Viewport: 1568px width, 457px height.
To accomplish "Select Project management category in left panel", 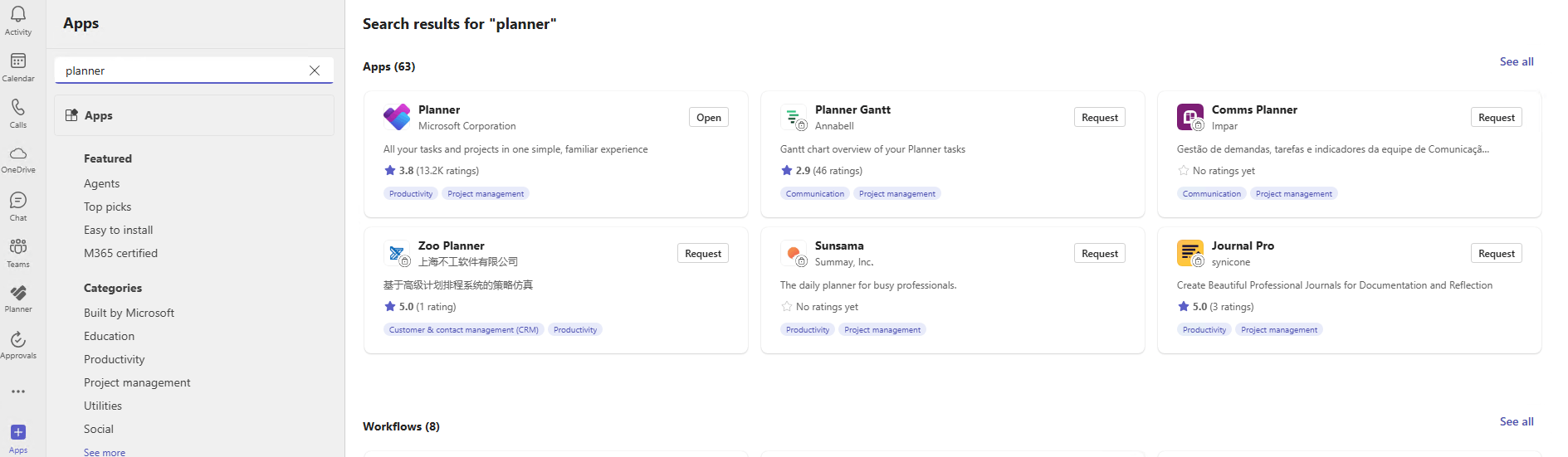I will pos(137,382).
